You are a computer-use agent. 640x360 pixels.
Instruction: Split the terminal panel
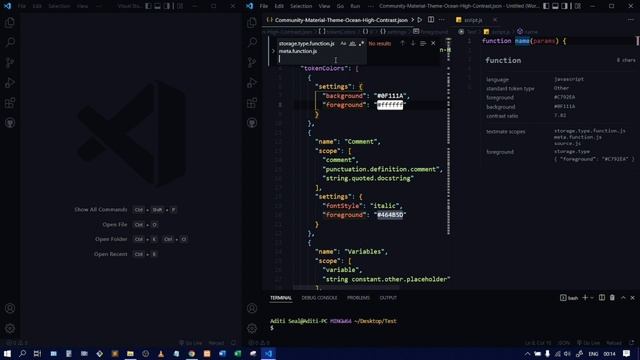[x=602, y=298]
